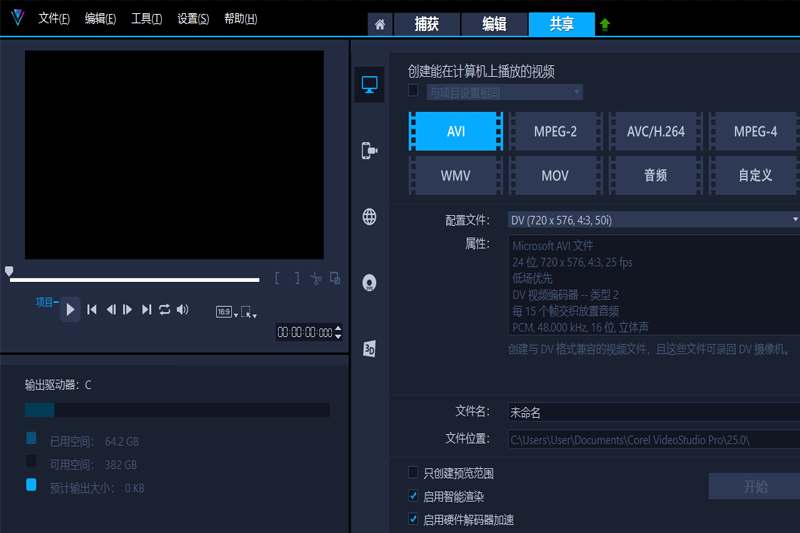Uncheck 启用智能渲染 option
This screenshot has height=533, width=800.
coord(414,496)
